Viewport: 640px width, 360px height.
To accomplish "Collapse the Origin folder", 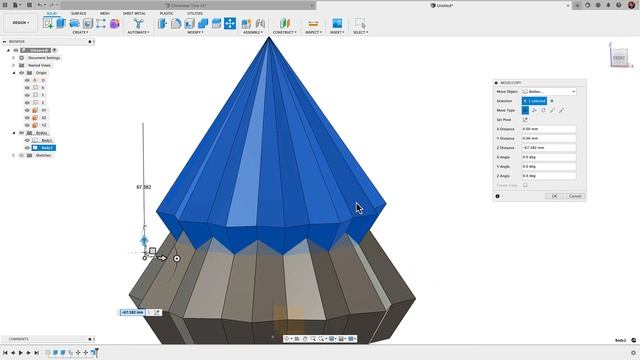I will 14,73.
